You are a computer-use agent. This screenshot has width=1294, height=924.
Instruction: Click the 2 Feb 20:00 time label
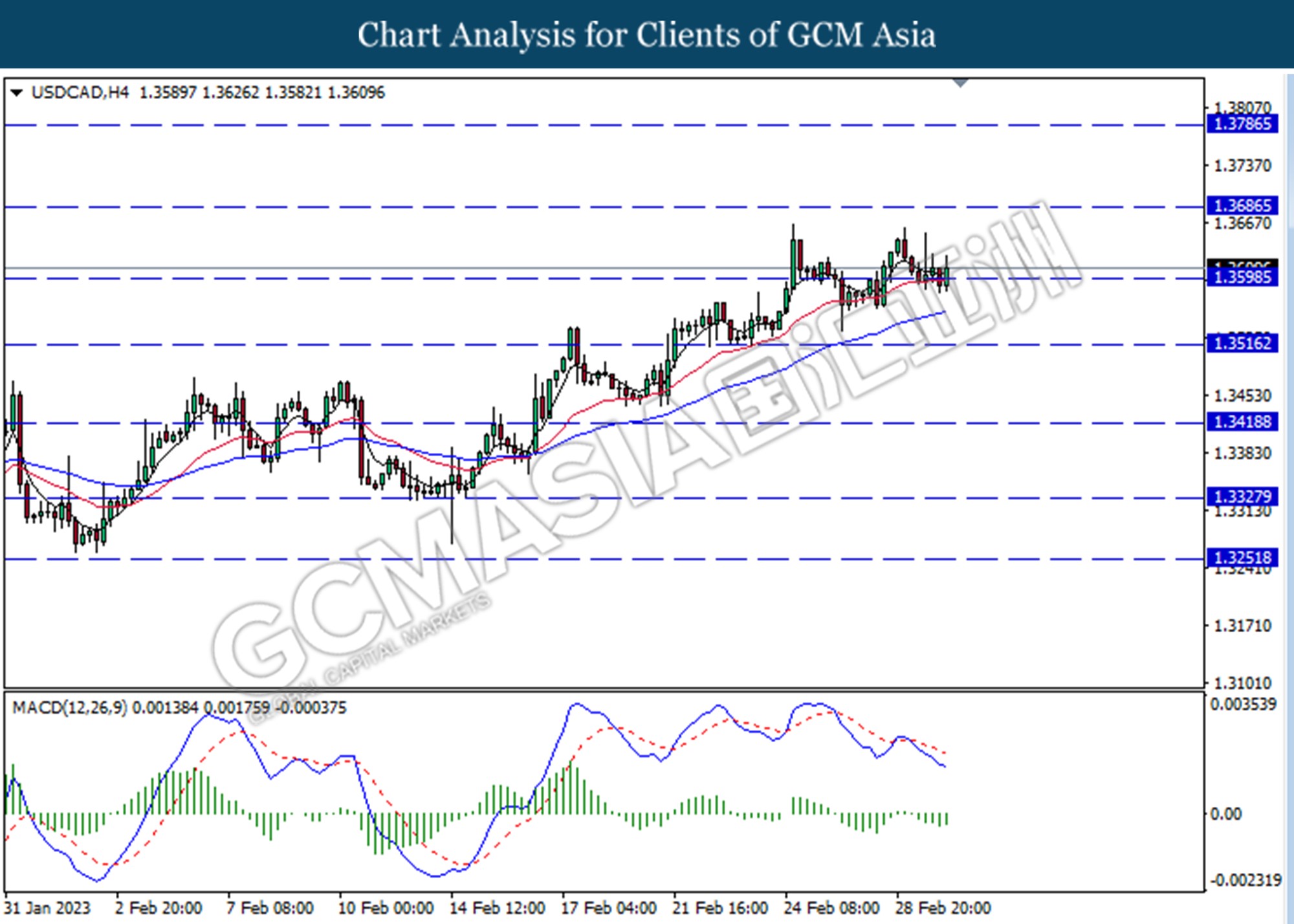coord(159,908)
